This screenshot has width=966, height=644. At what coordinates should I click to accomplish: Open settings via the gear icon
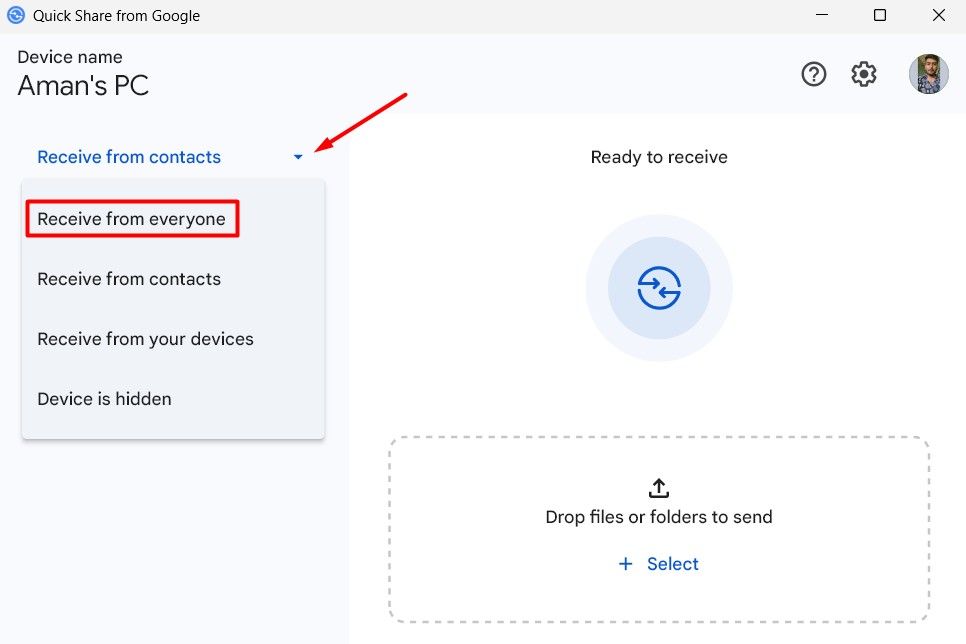click(x=864, y=74)
